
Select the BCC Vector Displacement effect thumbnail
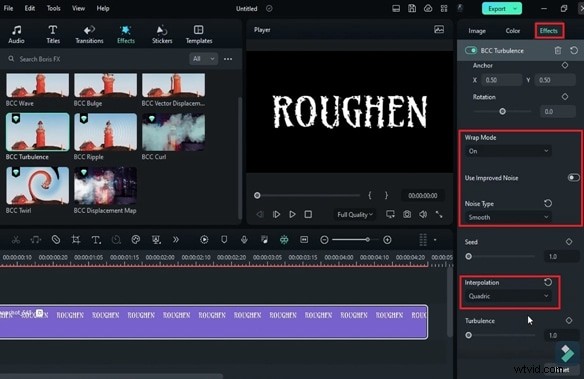point(173,85)
